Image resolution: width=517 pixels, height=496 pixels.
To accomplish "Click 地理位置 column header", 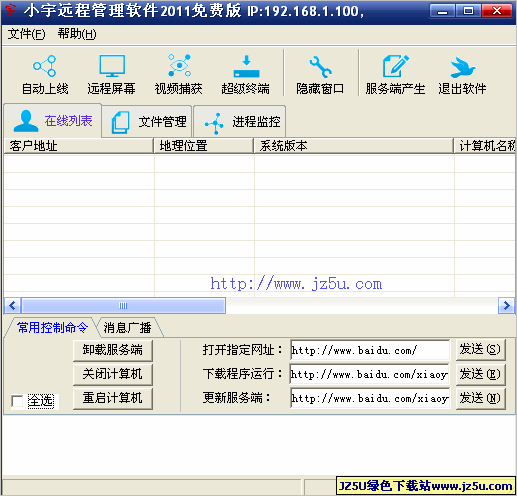I will tap(204, 146).
